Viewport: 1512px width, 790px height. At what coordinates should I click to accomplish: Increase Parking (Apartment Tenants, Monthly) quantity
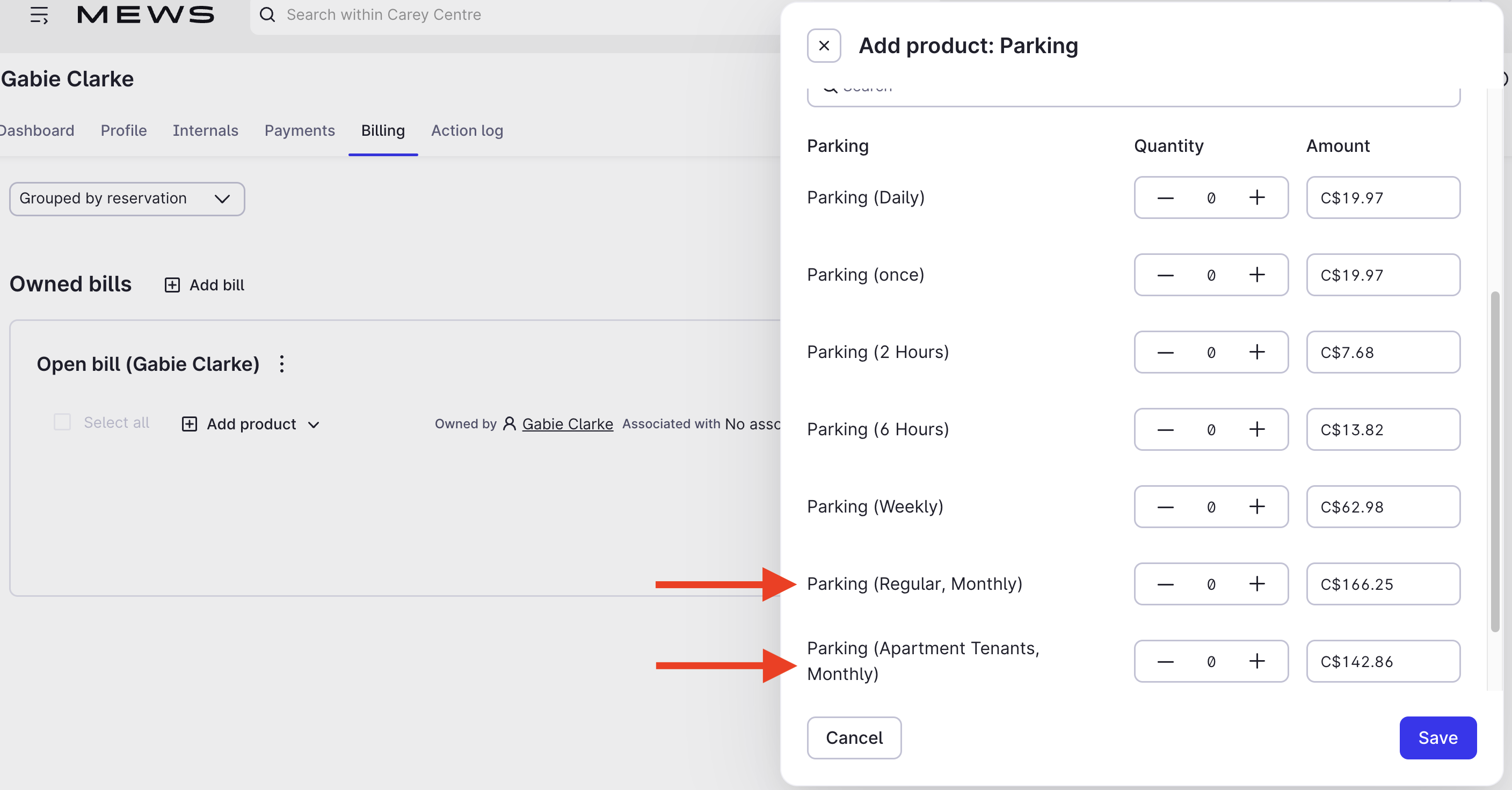coord(1256,662)
